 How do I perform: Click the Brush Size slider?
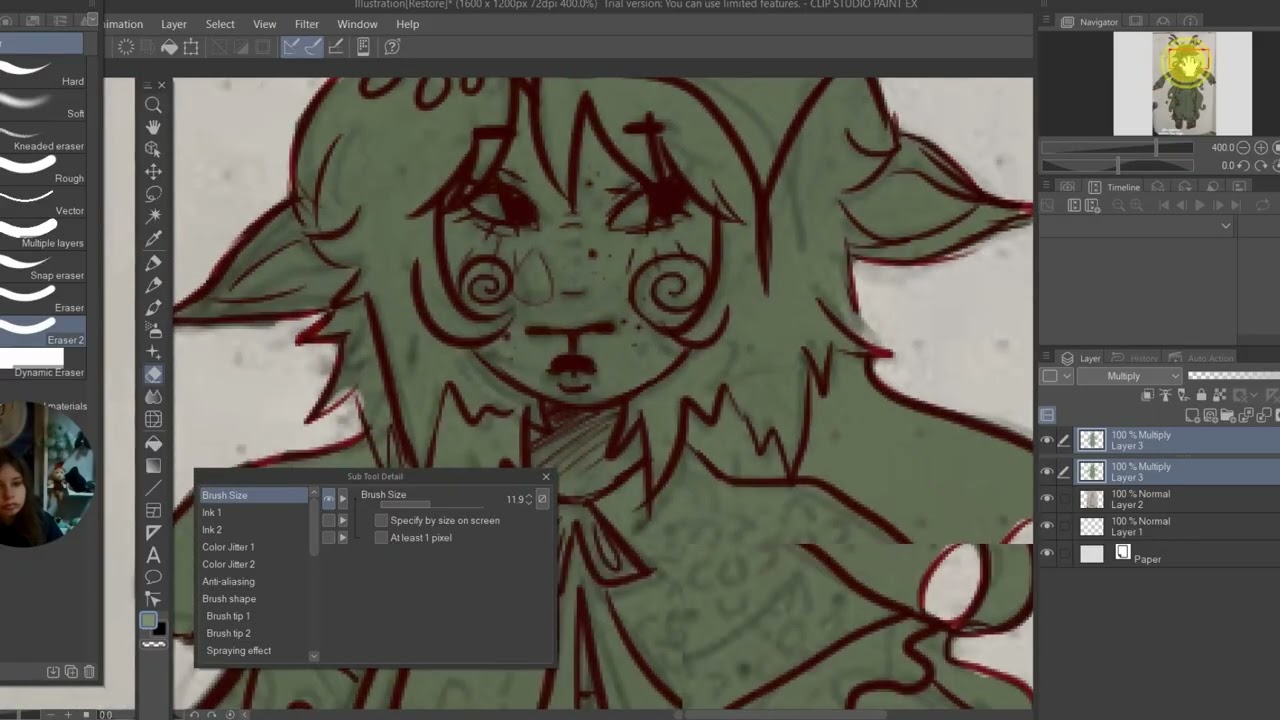click(x=432, y=505)
